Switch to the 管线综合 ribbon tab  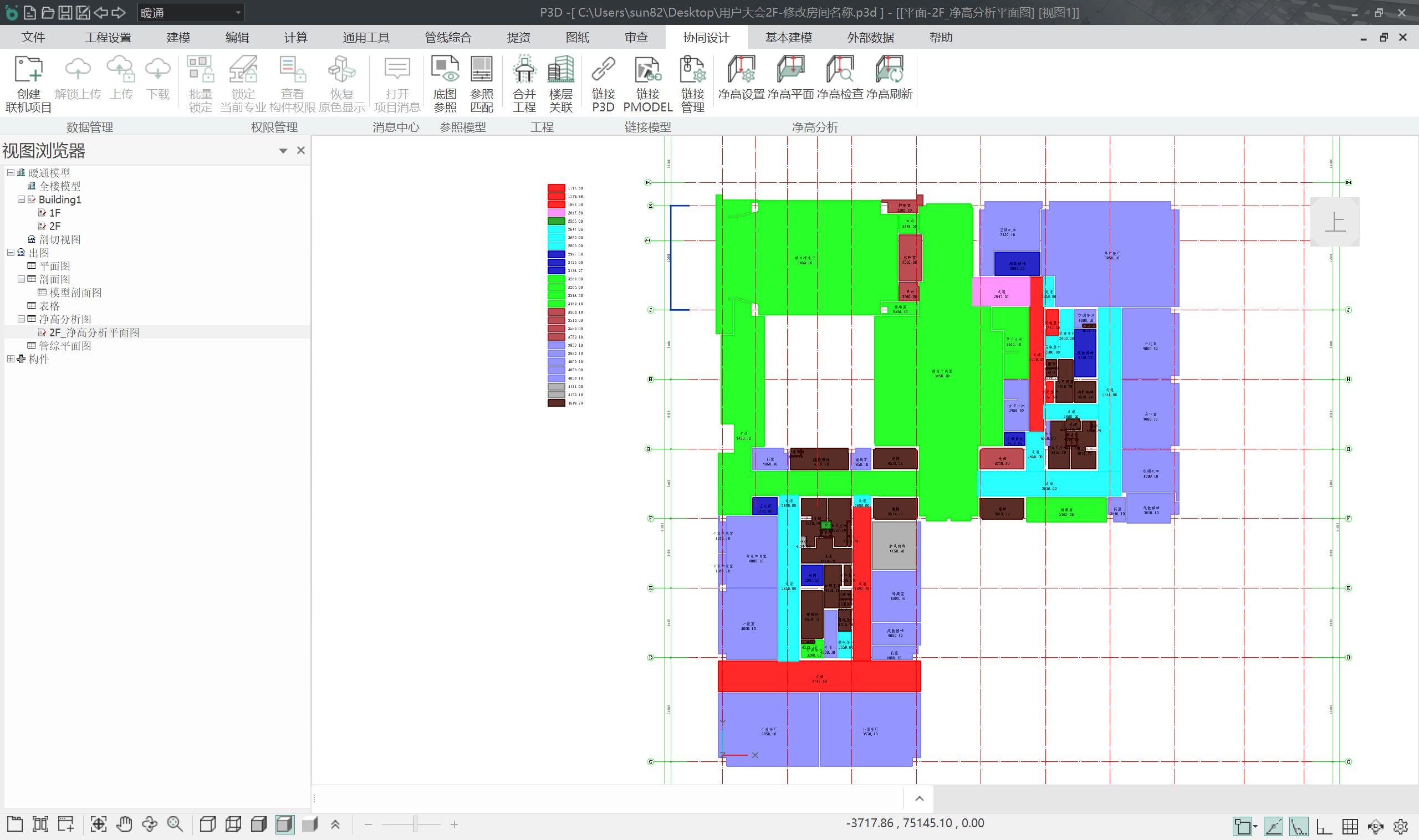[448, 37]
